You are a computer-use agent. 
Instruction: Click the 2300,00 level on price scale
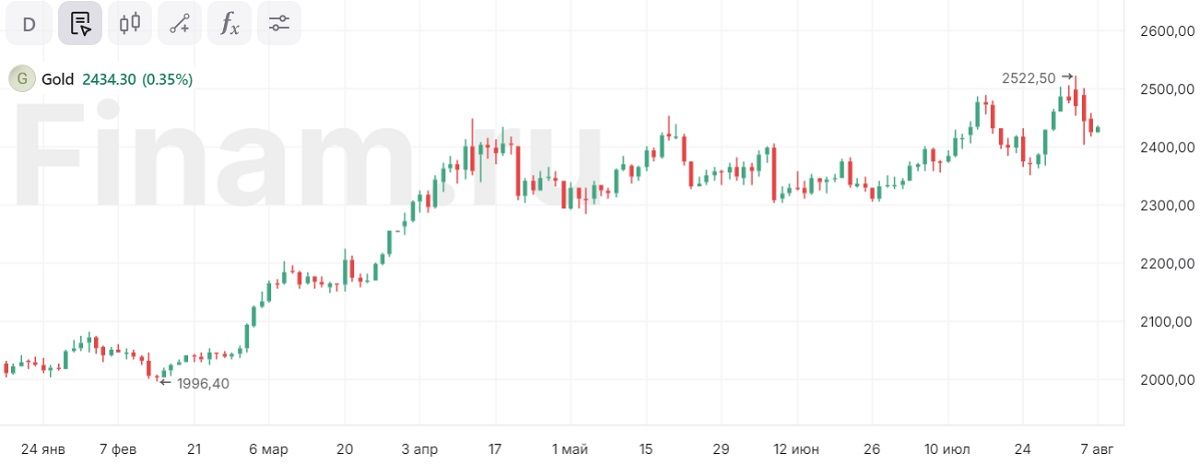pos(1168,206)
